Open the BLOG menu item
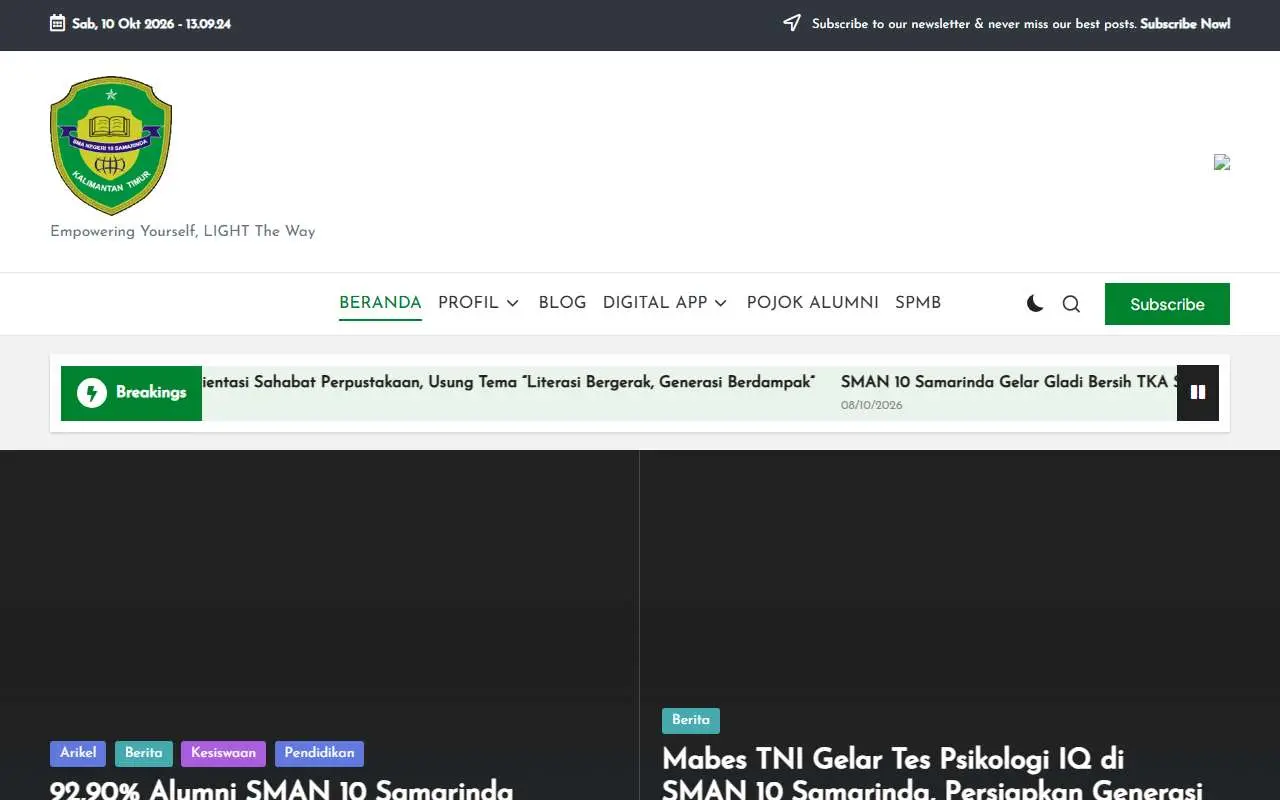 coord(562,303)
